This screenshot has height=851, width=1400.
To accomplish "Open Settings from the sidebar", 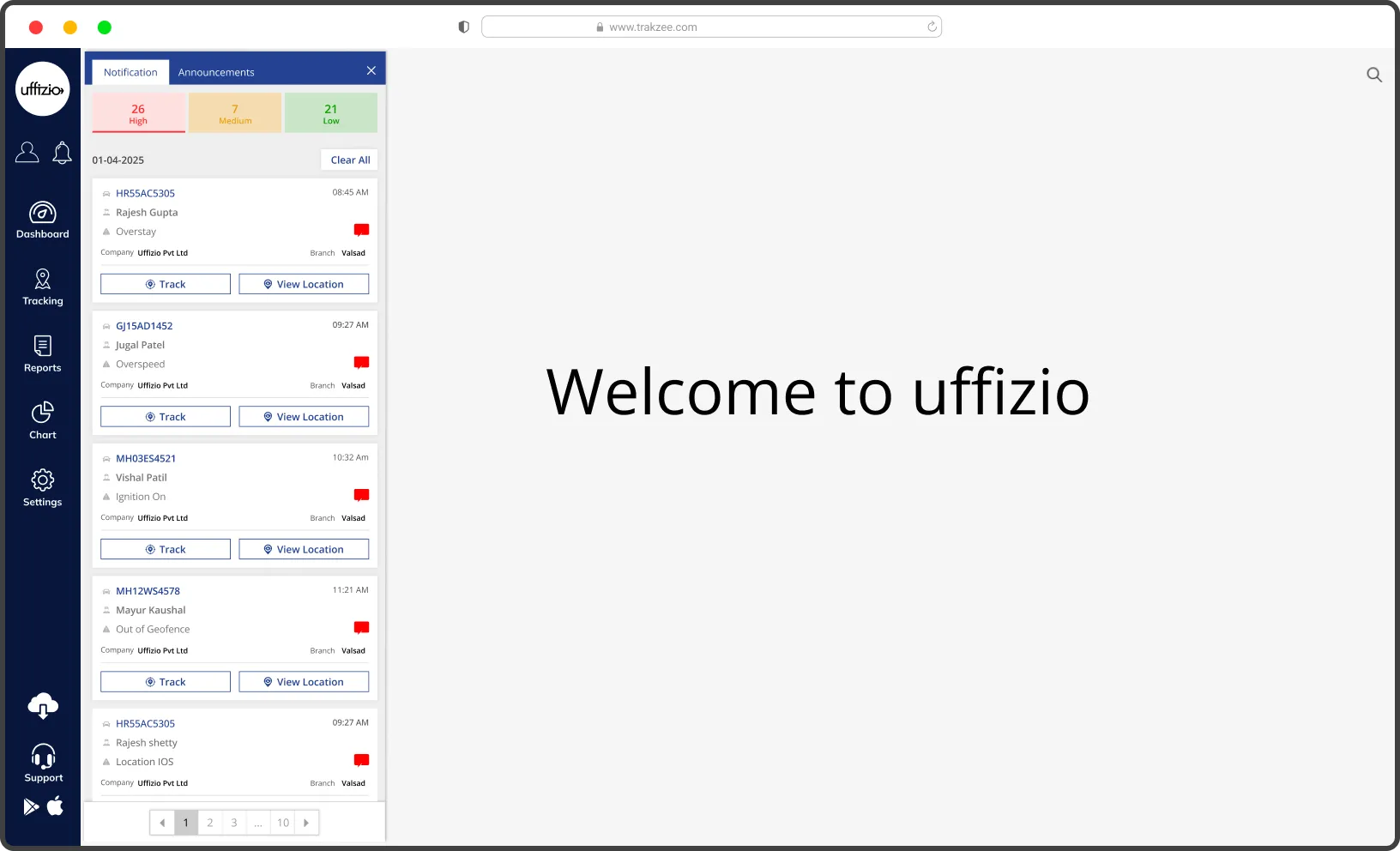I will [x=43, y=488].
